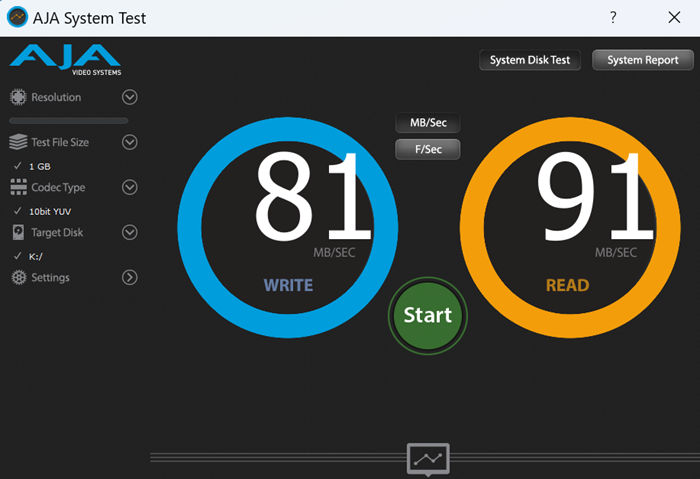This screenshot has width=700, height=479.
Task: Click the Target Disk label
Action: pos(57,233)
